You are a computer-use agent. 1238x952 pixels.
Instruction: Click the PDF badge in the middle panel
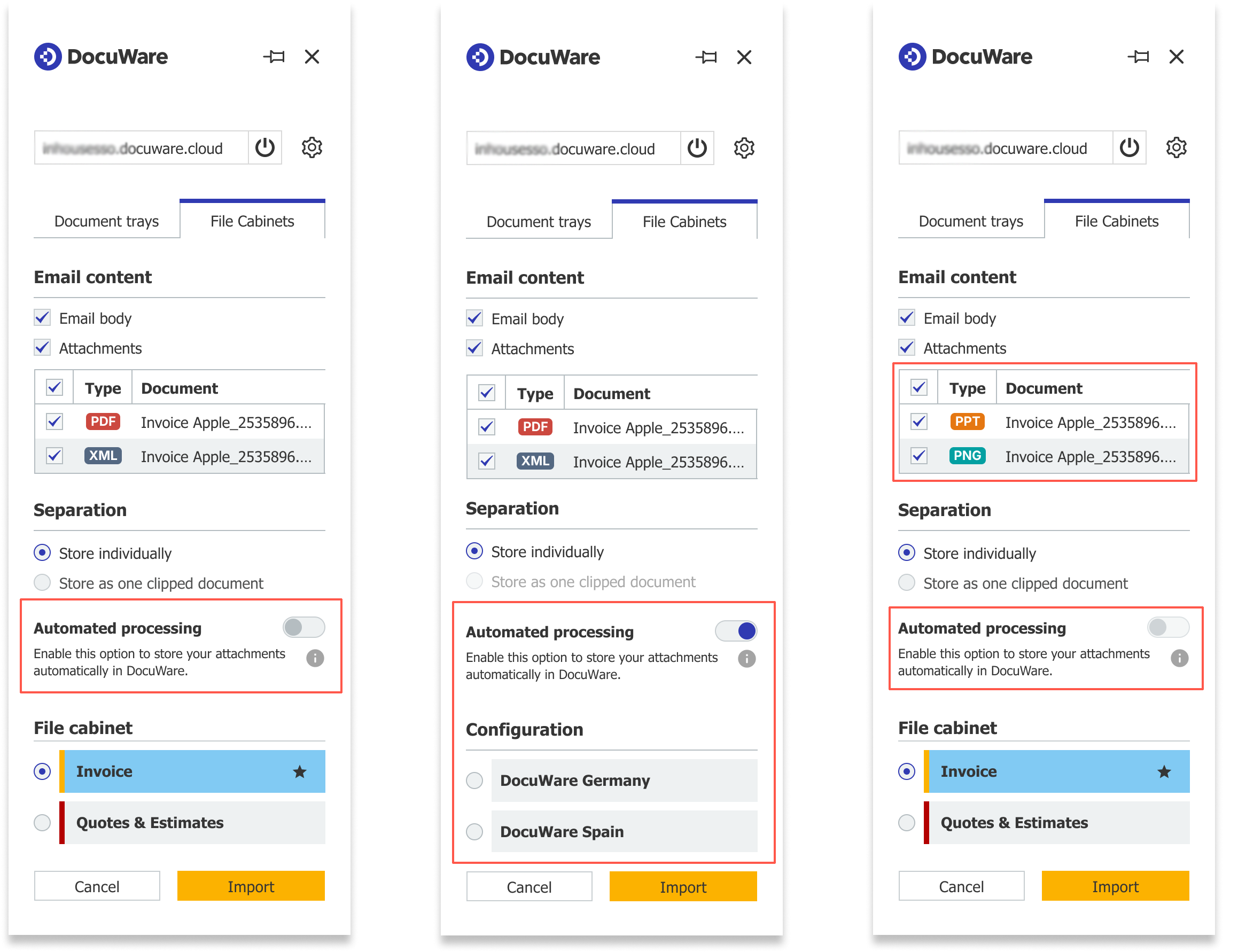tap(535, 427)
